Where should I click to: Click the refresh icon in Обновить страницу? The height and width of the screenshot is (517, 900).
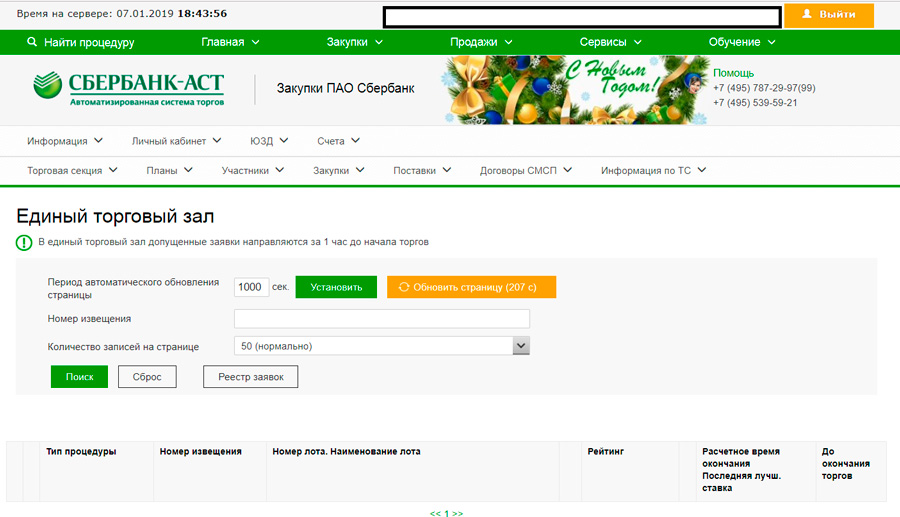pos(404,287)
